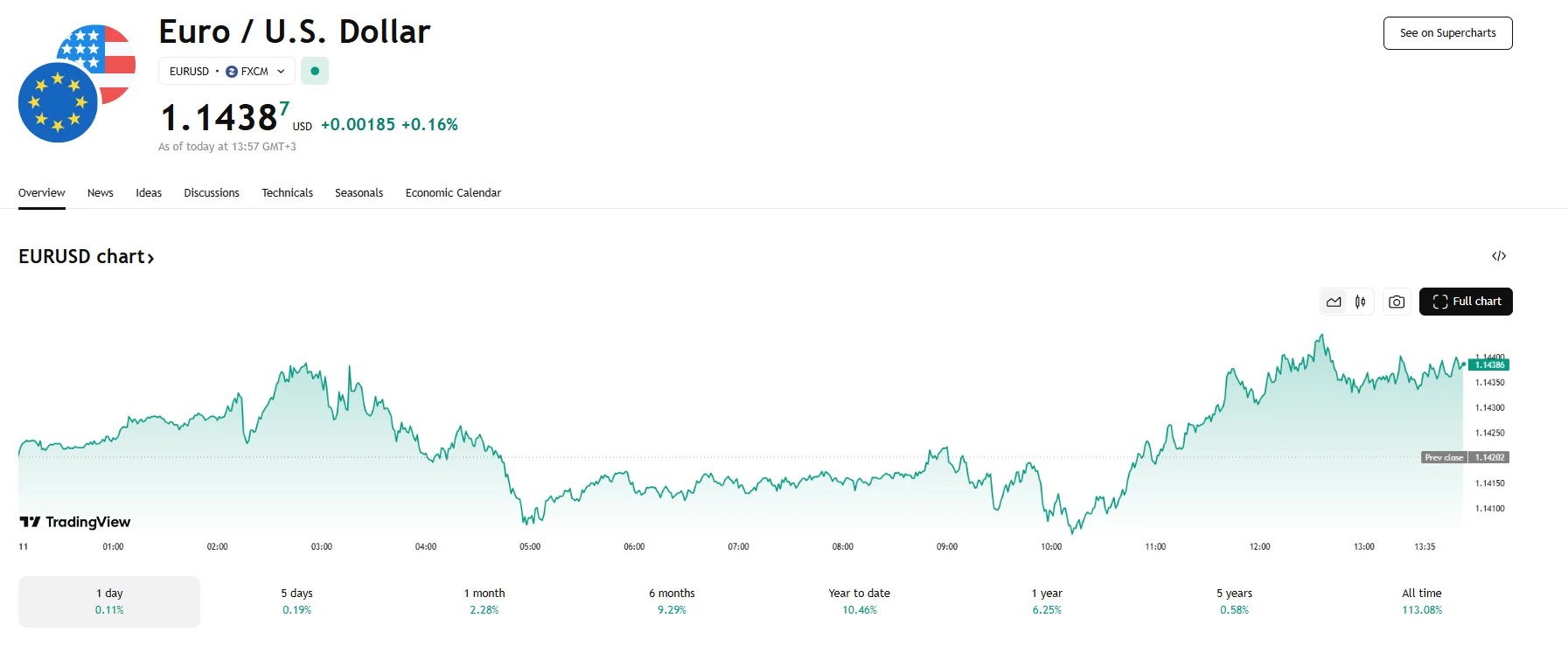Click See on Supercharts button

(1447, 33)
